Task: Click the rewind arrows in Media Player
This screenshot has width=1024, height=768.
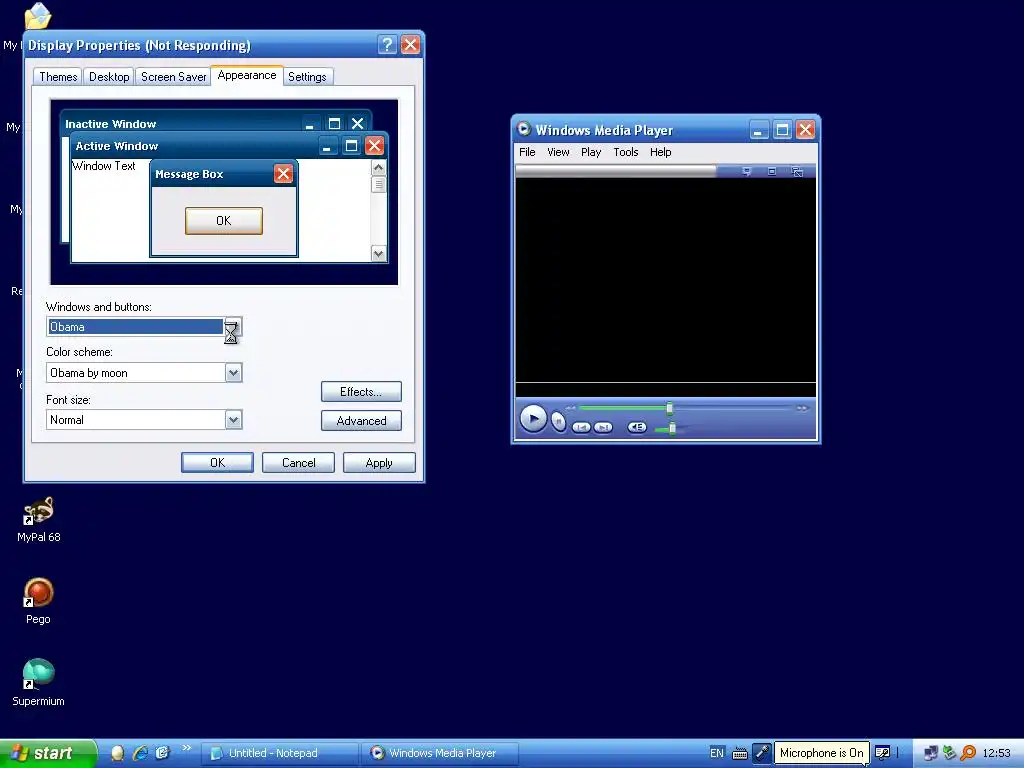Action: tap(571, 408)
